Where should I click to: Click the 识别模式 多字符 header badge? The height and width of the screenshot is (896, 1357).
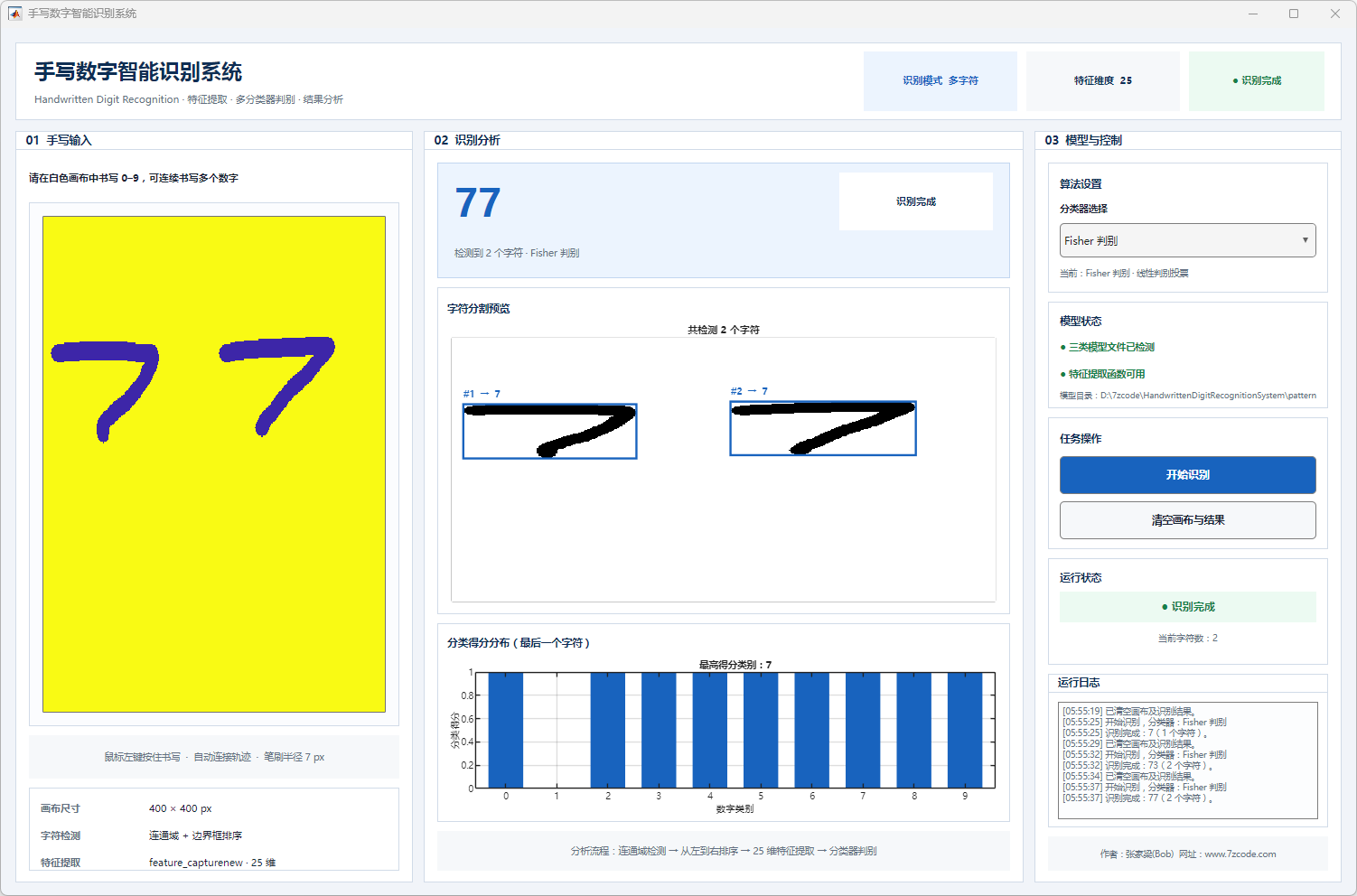click(x=941, y=80)
